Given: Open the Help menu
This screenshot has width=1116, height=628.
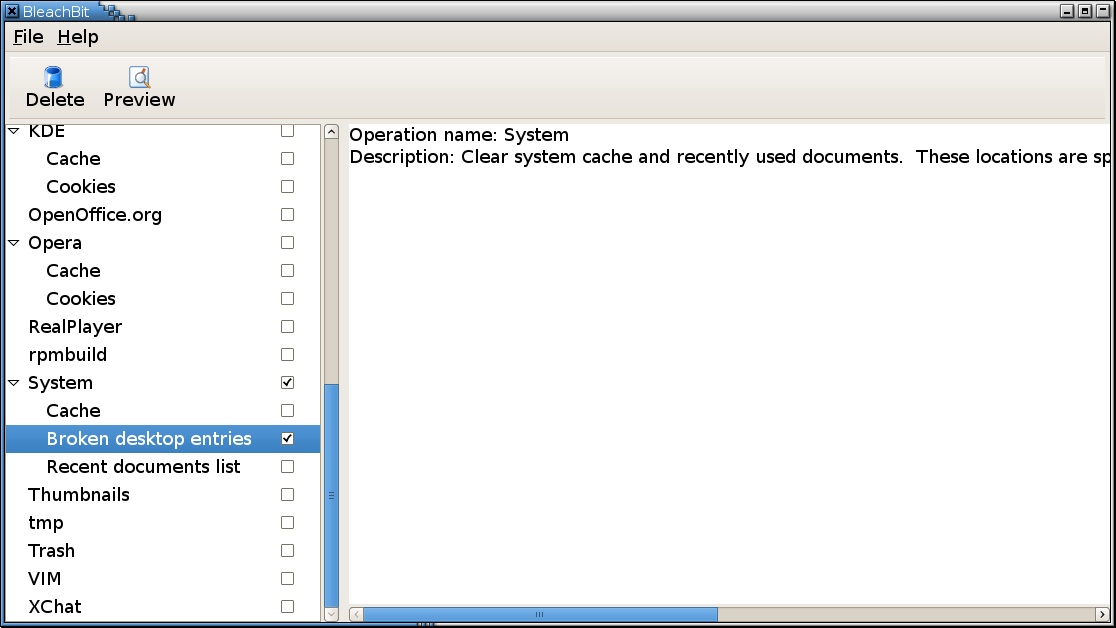Looking at the screenshot, I should point(78,37).
